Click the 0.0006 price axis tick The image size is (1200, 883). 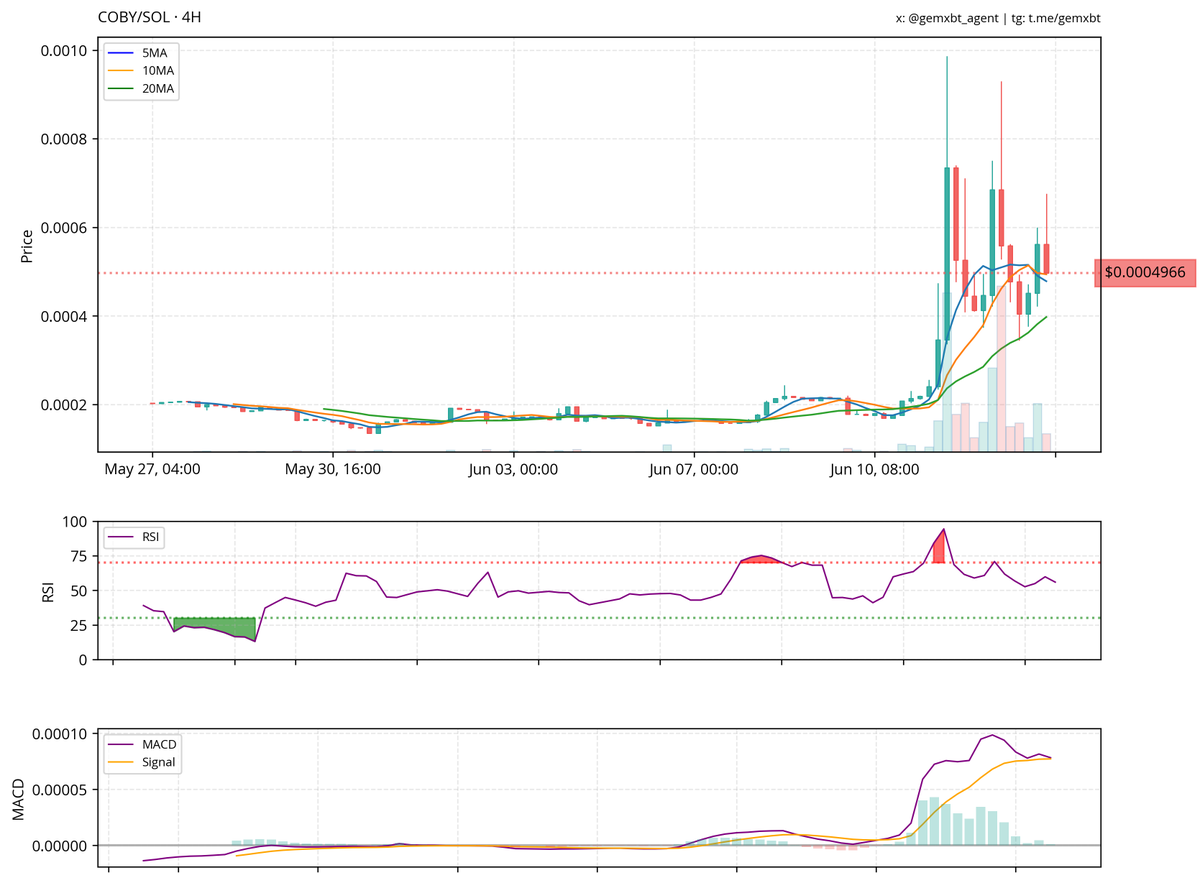click(x=65, y=228)
